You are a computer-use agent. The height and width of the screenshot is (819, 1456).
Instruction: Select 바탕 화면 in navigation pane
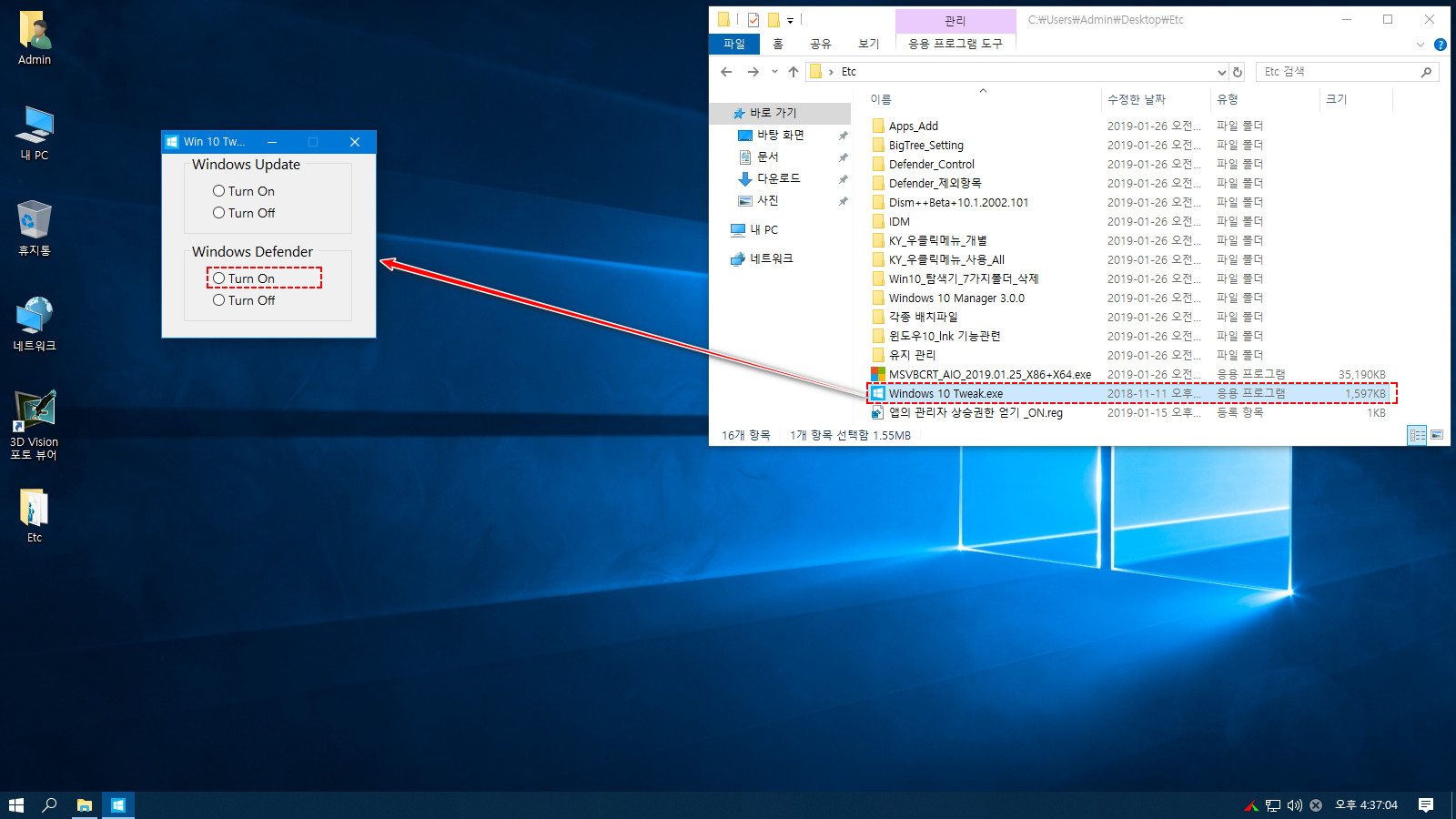tap(781, 135)
